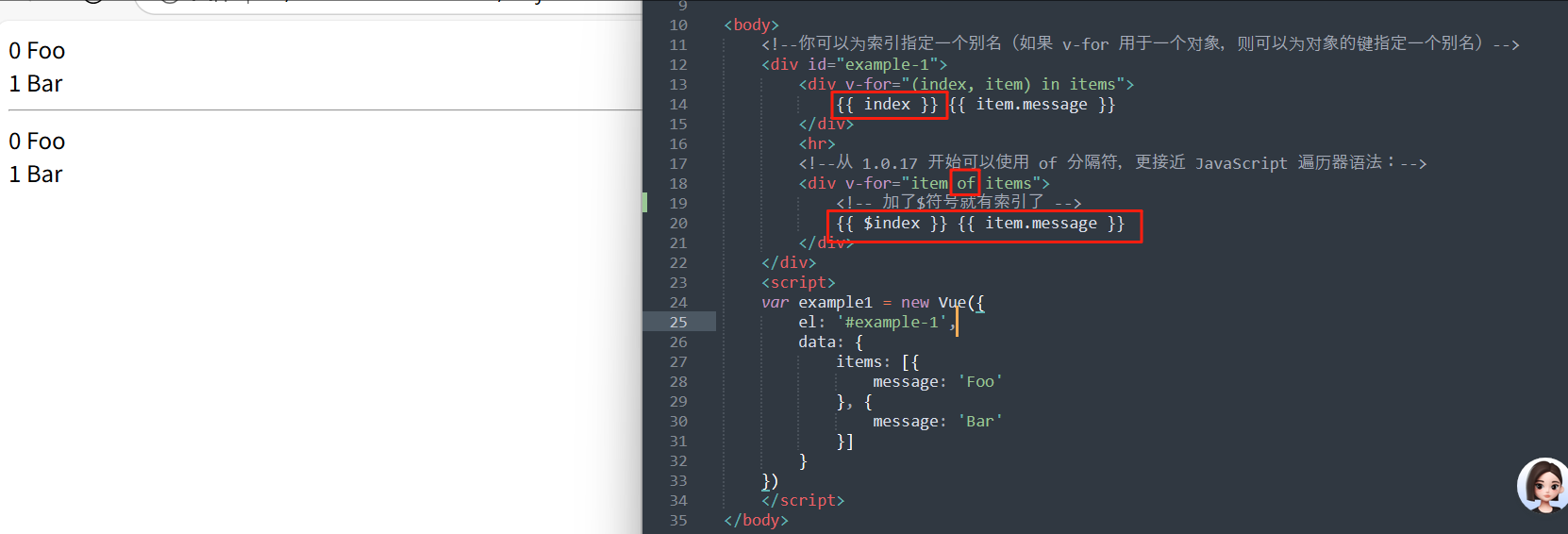Click the '}]' closing bracket on line 31

844,442
